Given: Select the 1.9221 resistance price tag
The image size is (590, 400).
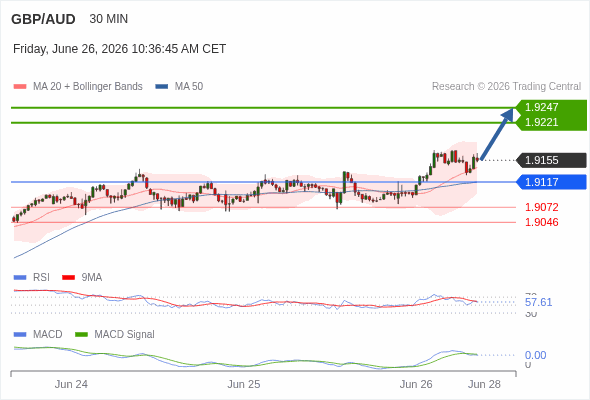Looking at the screenshot, I should [552, 122].
